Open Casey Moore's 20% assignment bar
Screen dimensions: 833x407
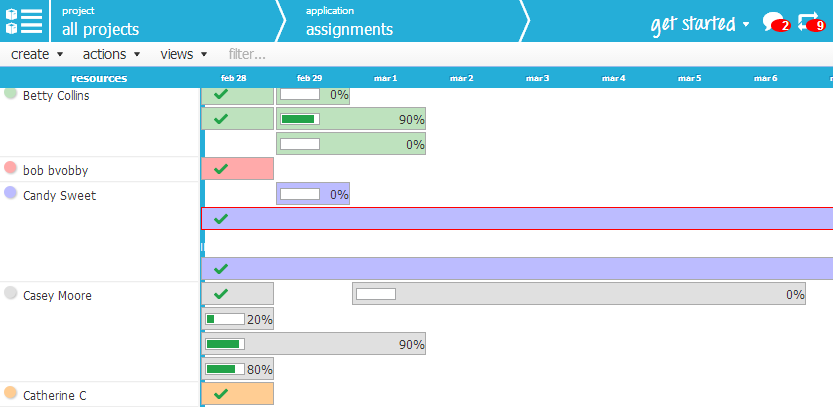click(x=237, y=319)
